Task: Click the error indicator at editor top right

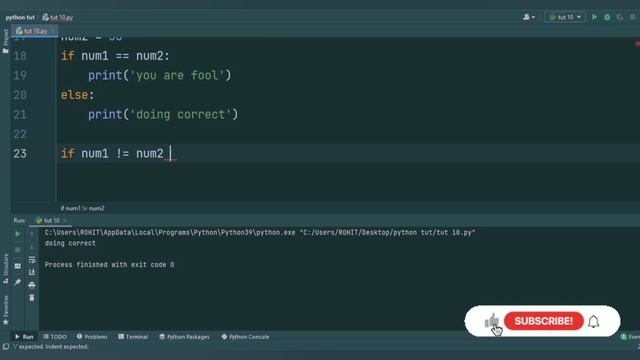Action: point(638,44)
